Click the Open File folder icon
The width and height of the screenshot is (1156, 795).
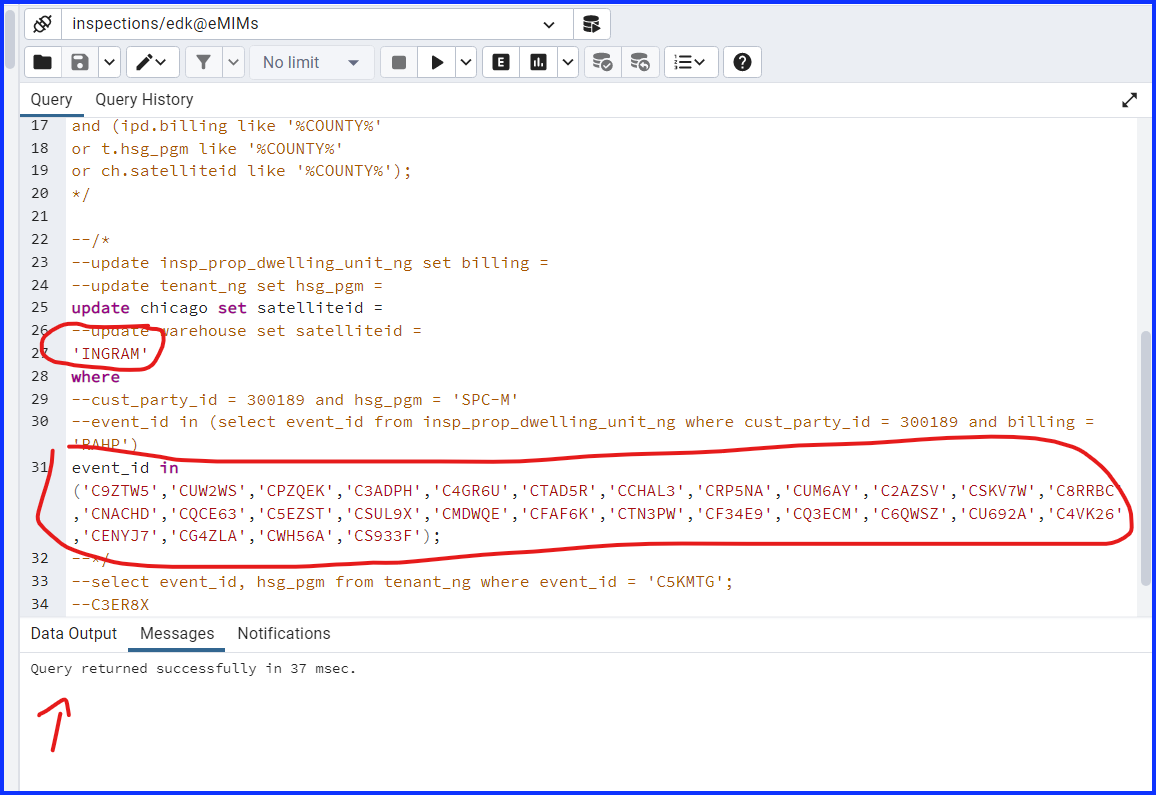pos(43,62)
